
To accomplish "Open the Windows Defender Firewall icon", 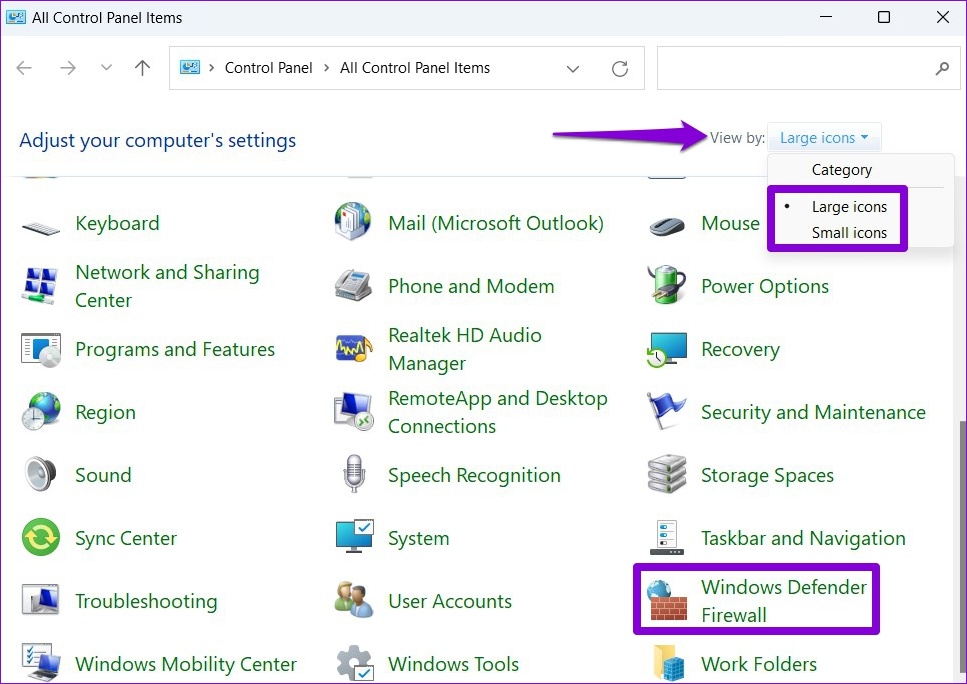I will [667, 600].
